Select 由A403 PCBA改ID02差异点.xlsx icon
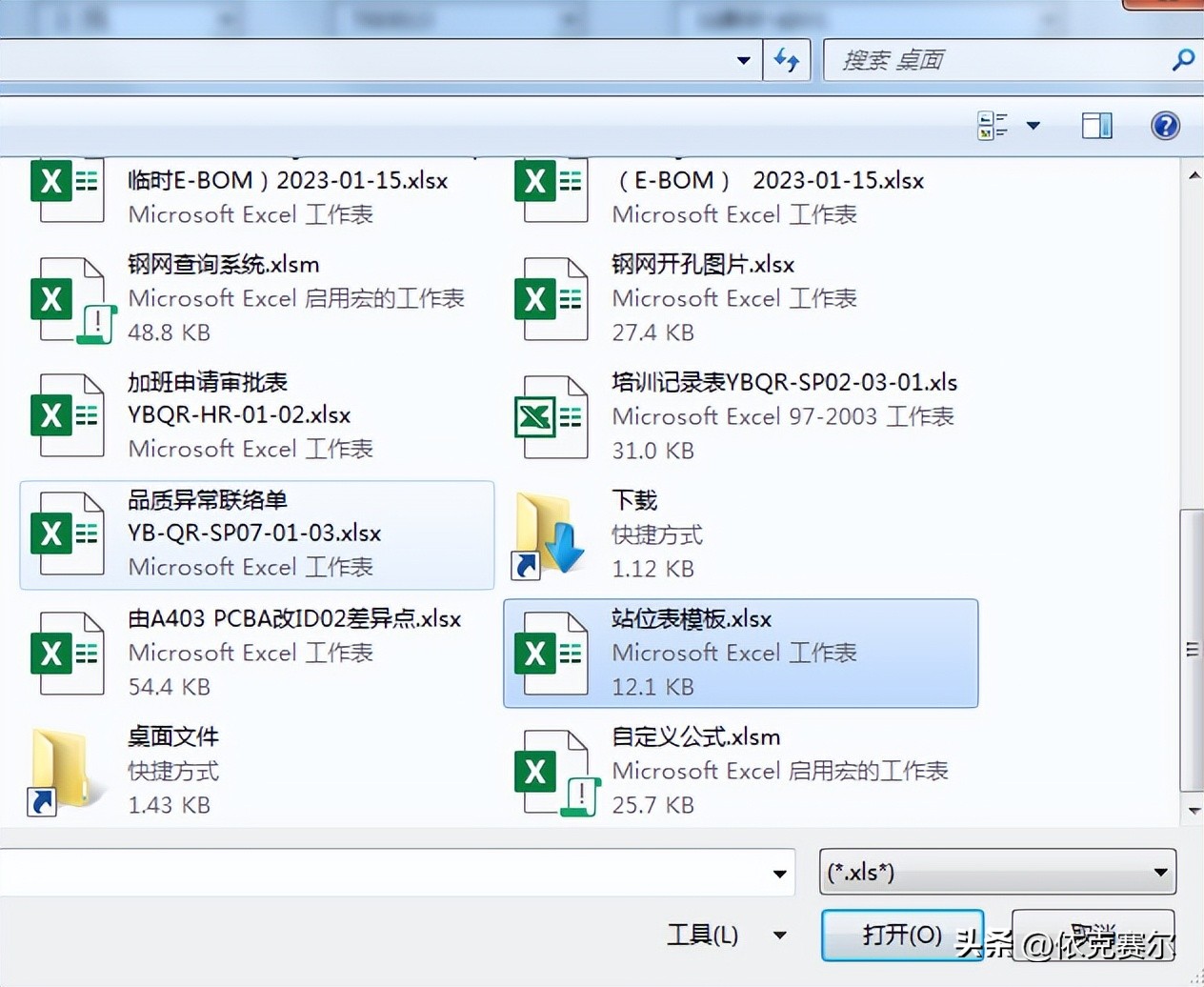The width and height of the screenshot is (1204, 987). (68, 653)
